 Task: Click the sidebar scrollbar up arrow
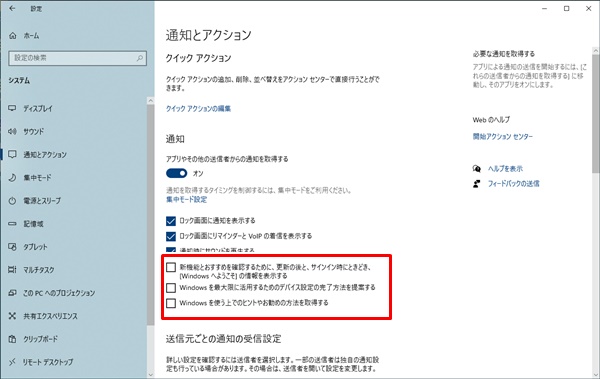tap(150, 100)
